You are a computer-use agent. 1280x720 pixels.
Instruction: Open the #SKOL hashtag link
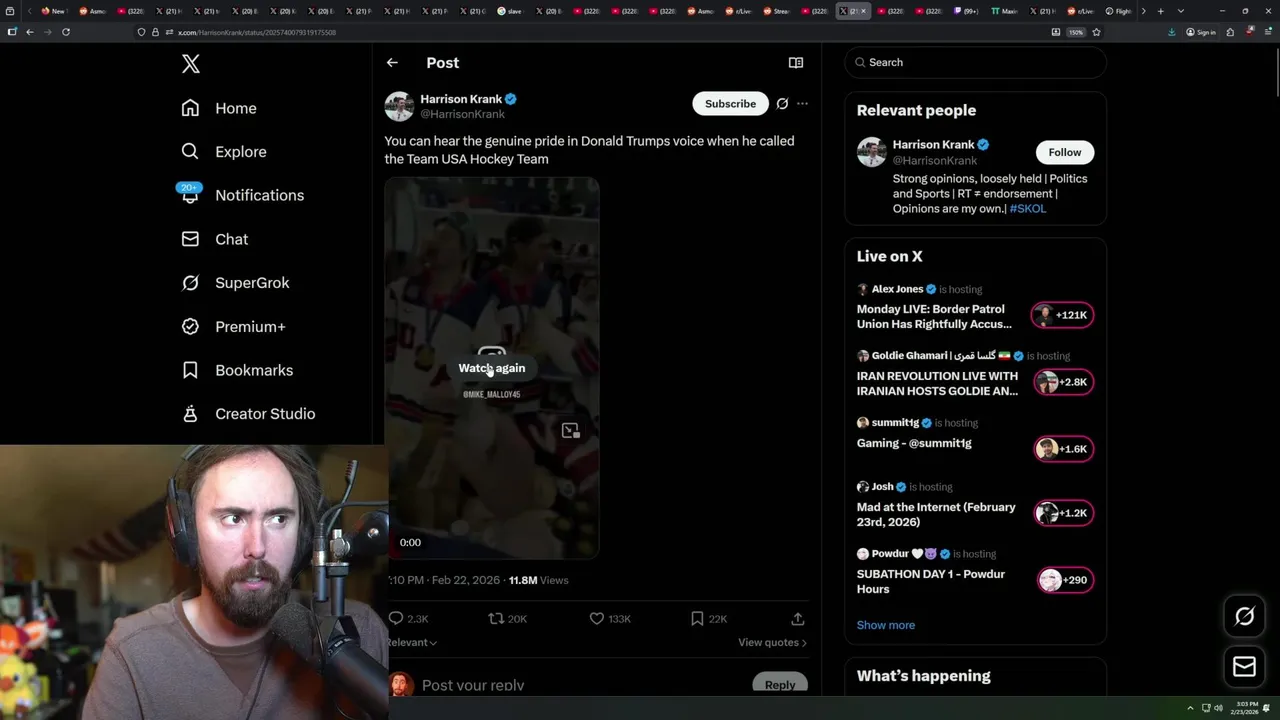pyautogui.click(x=1028, y=208)
